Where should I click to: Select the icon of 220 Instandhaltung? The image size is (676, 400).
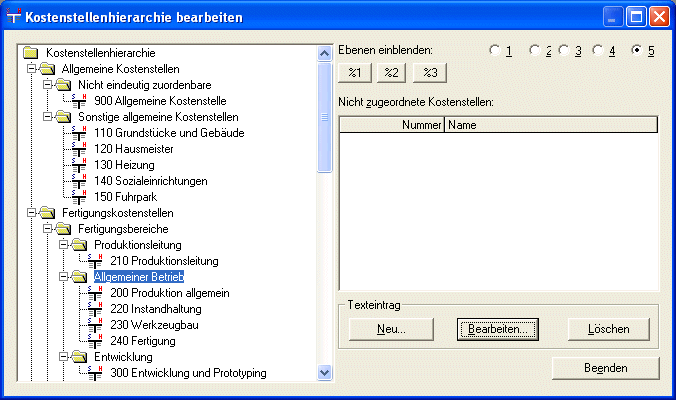(x=95, y=309)
